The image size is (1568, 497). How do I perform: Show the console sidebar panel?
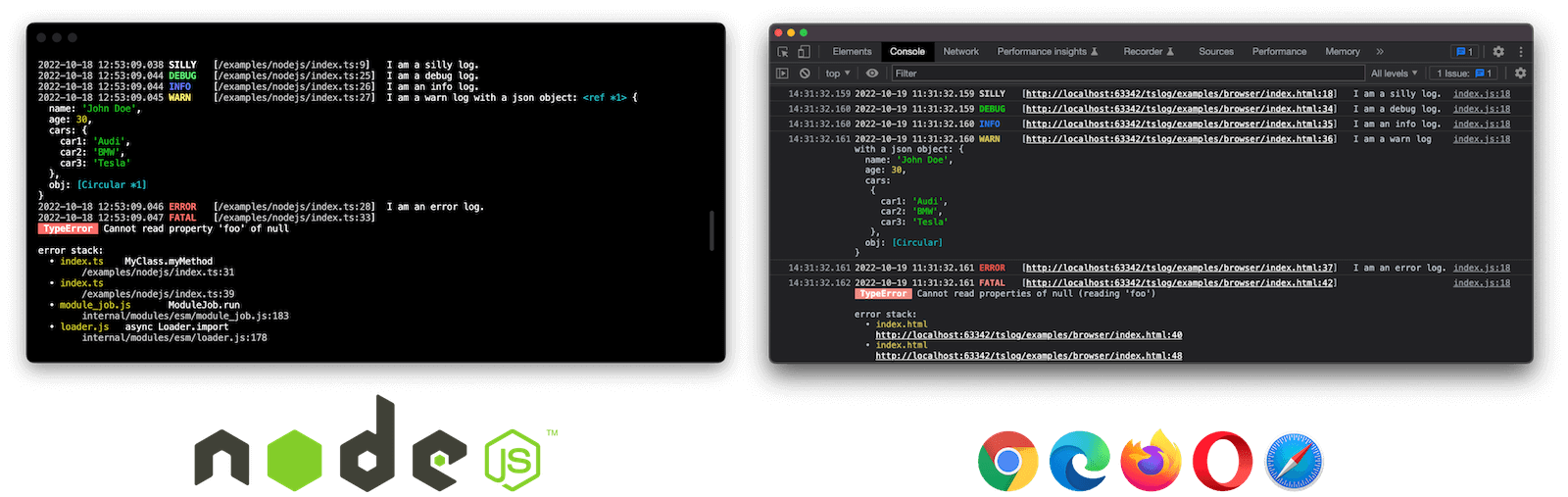click(782, 74)
